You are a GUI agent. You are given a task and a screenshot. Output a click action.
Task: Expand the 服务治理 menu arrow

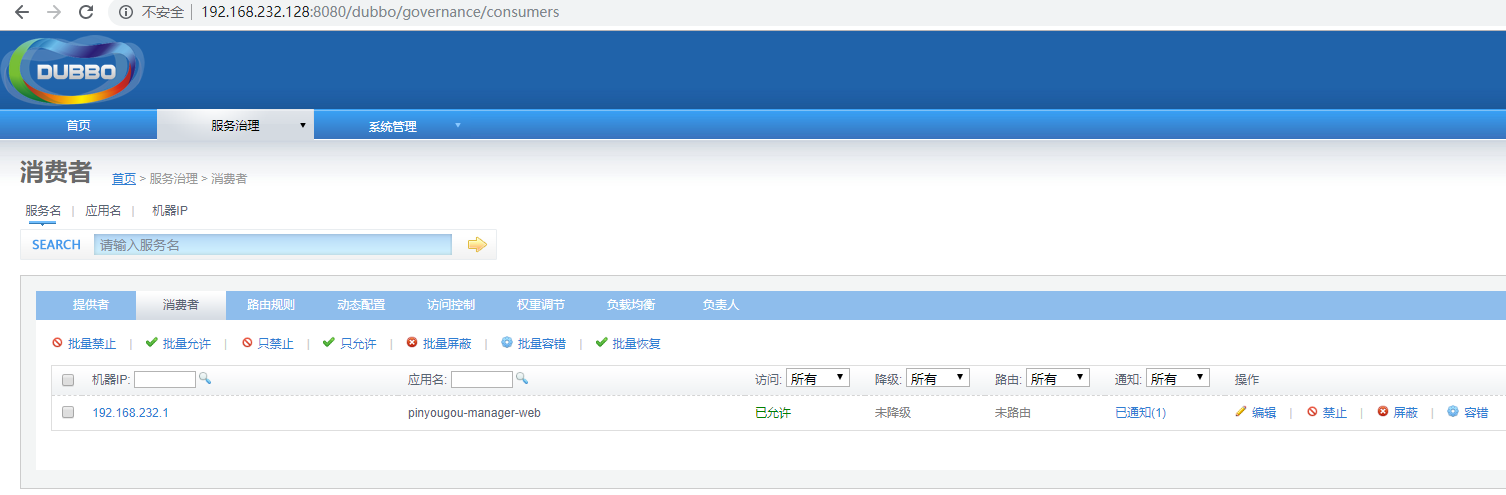[302, 126]
